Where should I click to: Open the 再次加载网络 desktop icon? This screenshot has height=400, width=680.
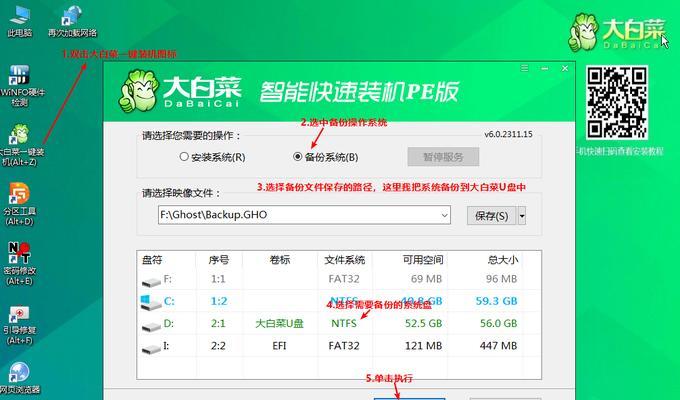click(72, 20)
